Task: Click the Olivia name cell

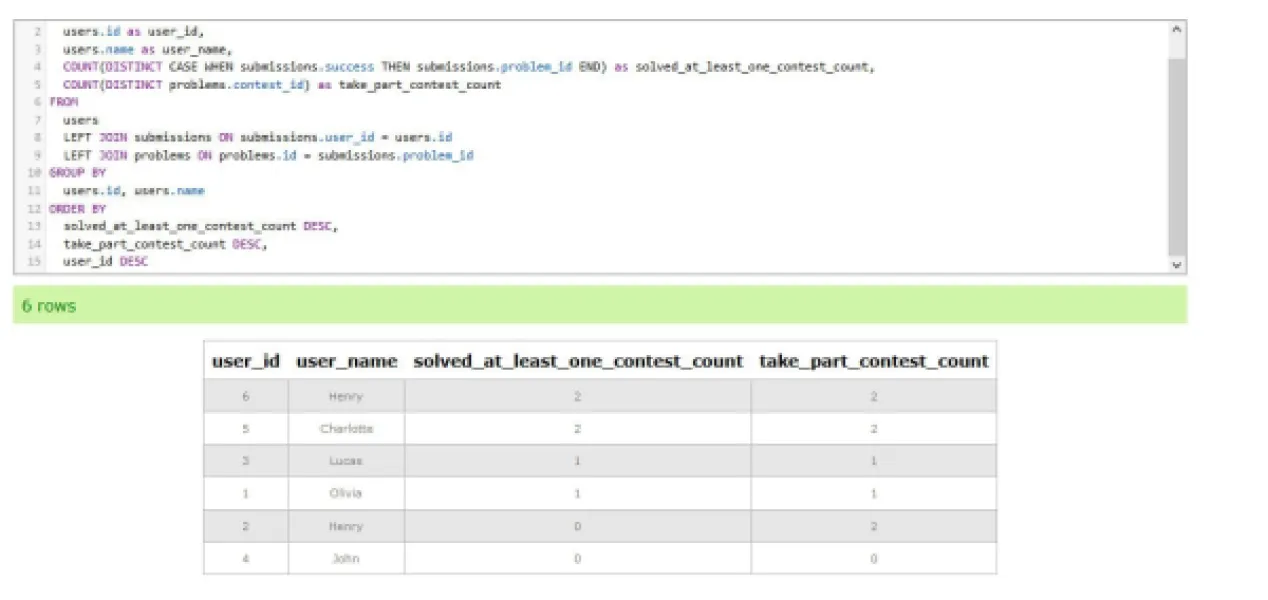Action: tap(346, 493)
